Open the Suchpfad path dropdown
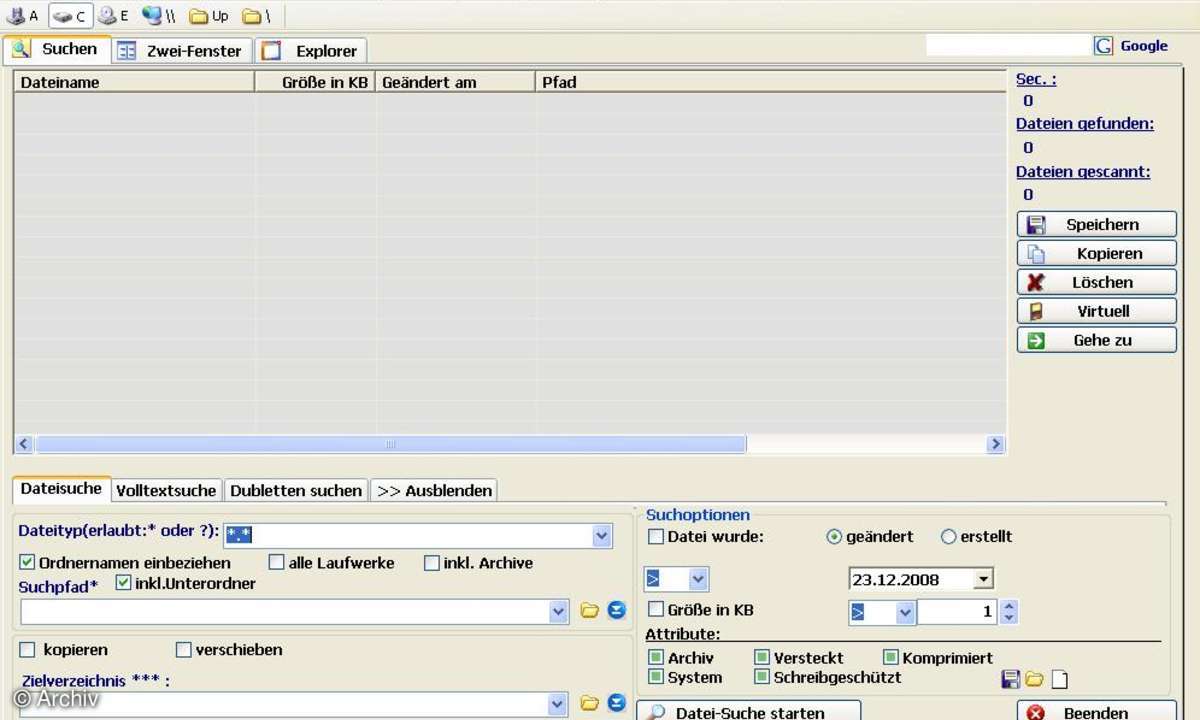 tap(559, 612)
